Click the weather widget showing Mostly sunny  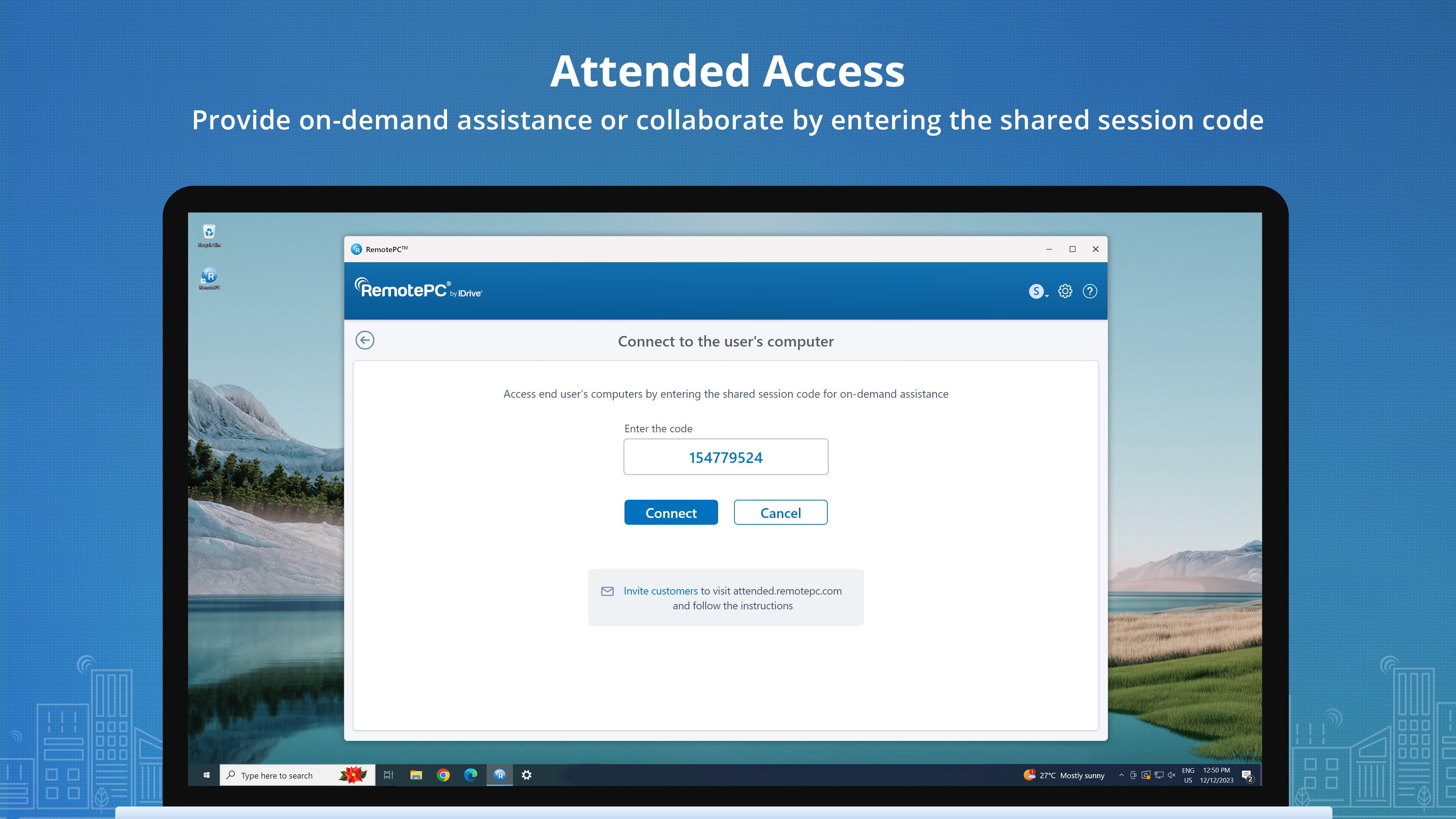point(1065,775)
